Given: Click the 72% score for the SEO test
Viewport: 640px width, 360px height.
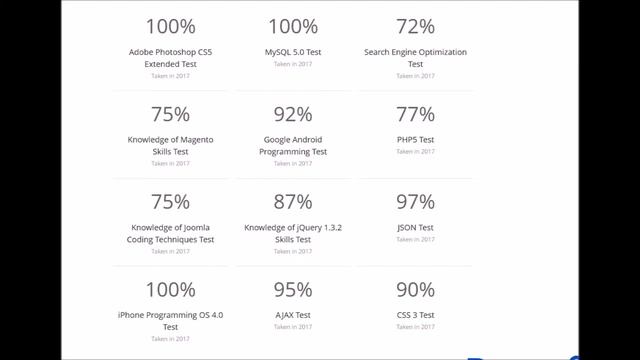Looking at the screenshot, I should click(415, 27).
